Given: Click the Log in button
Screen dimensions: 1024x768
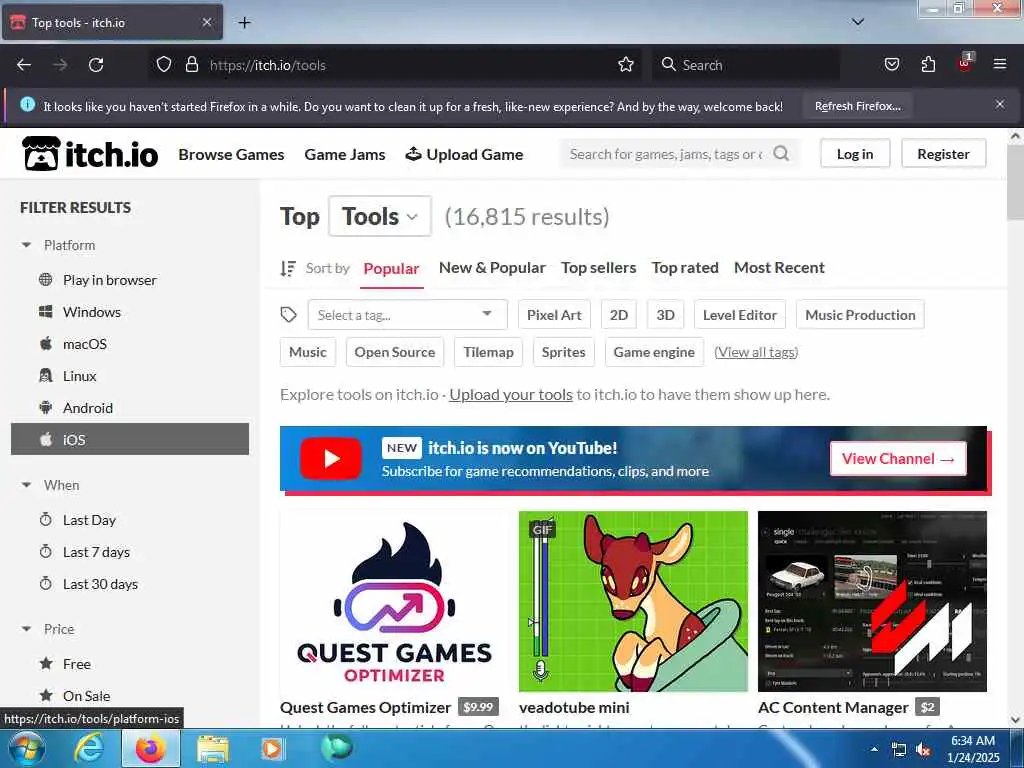Looking at the screenshot, I should tap(855, 154).
